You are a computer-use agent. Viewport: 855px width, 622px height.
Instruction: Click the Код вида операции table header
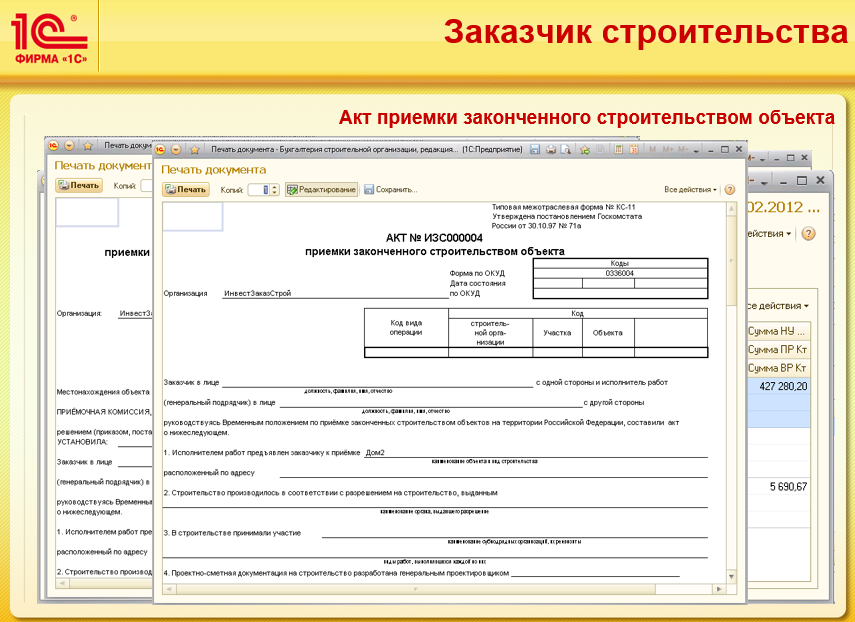406,328
